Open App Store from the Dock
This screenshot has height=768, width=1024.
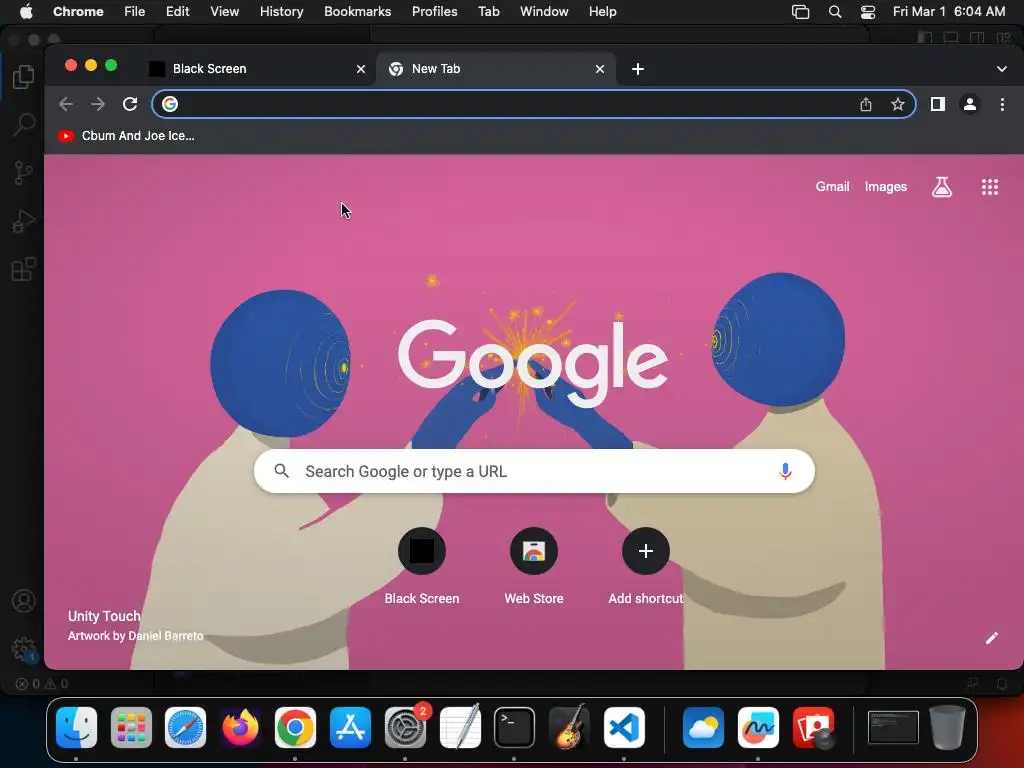pyautogui.click(x=350, y=727)
